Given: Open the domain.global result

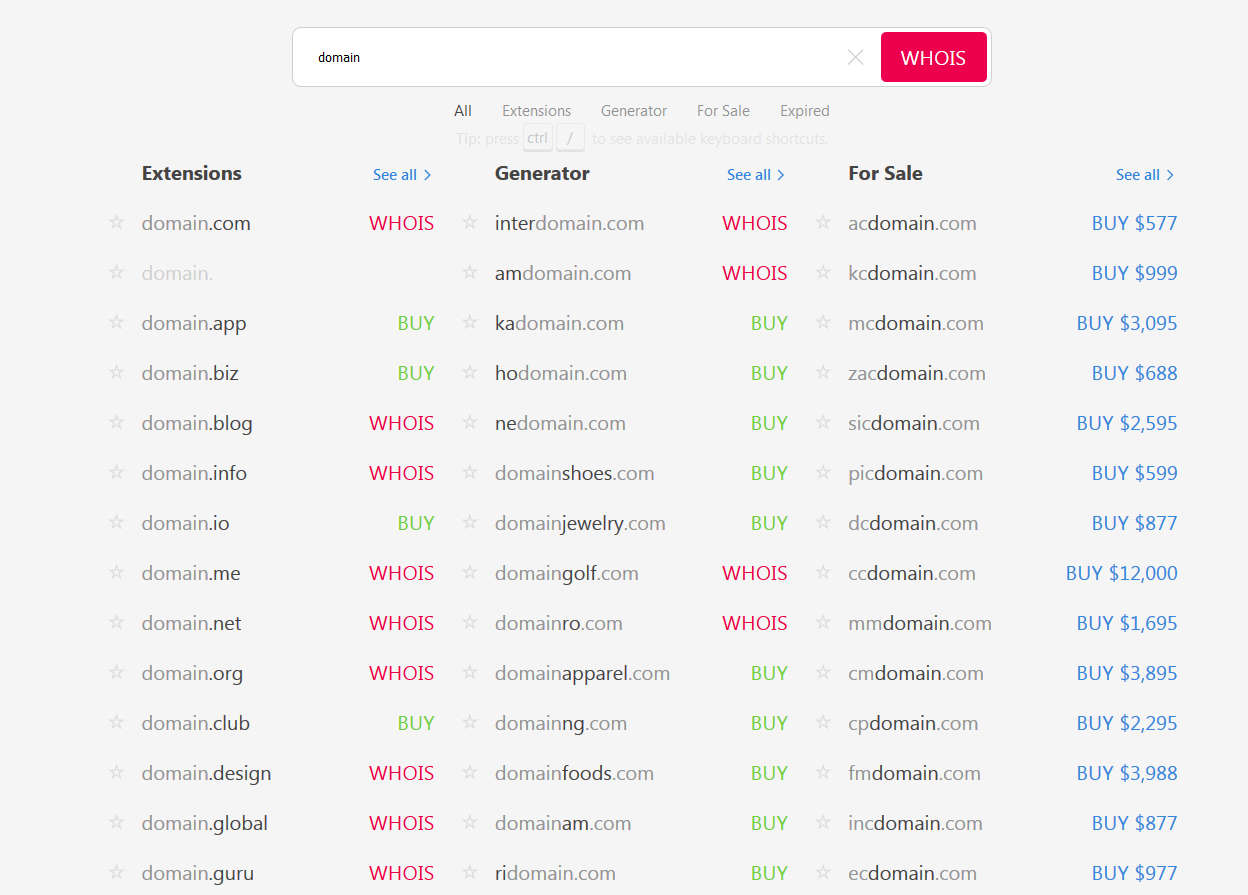Looking at the screenshot, I should coord(205,823).
